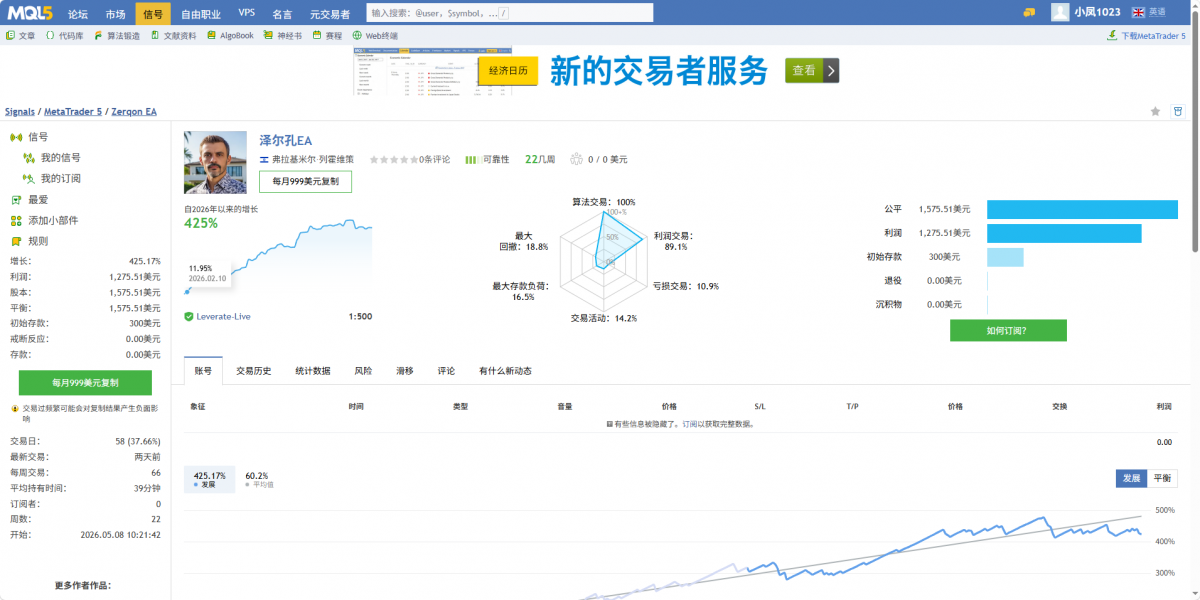Switch to the 交易历史 tab
Screen dimensions: 1200x600
[254, 370]
